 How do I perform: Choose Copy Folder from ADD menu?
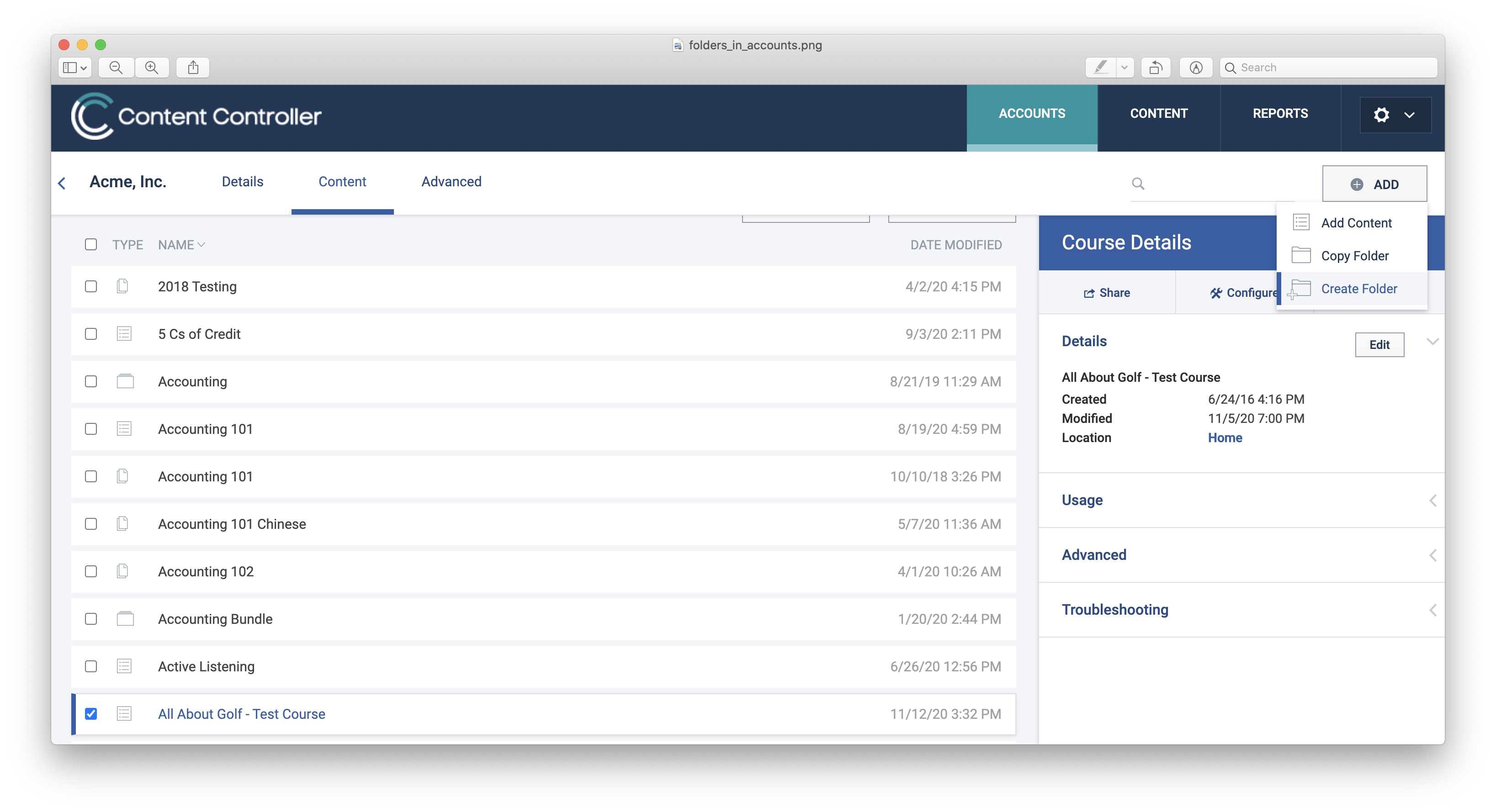(1353, 256)
